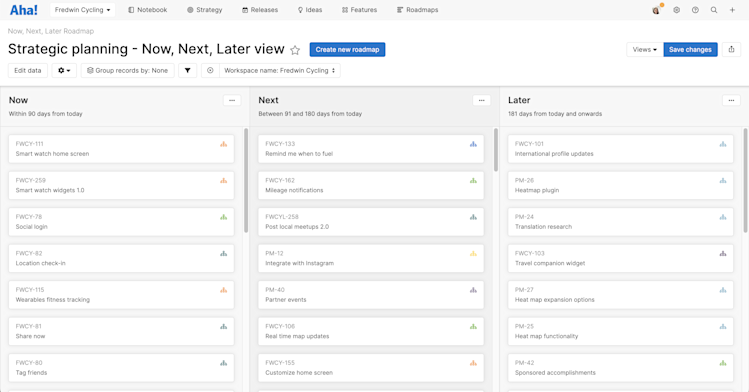Click the Aha! logo

(23, 10)
